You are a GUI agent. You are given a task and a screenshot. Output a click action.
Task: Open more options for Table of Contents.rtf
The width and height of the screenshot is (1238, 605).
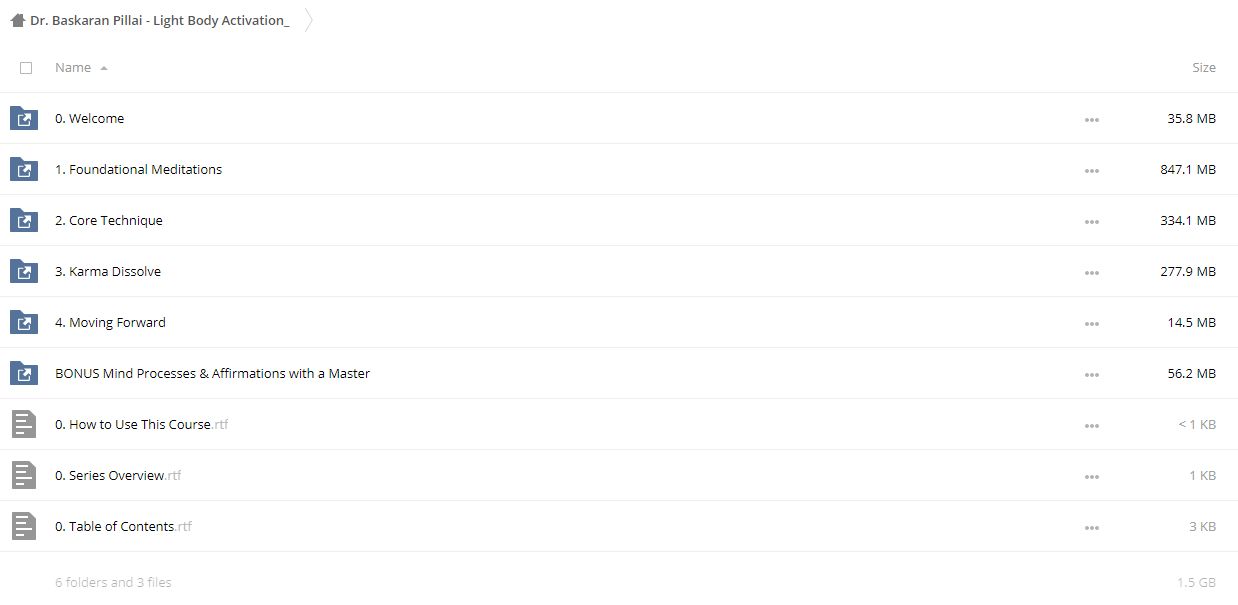coord(1091,527)
